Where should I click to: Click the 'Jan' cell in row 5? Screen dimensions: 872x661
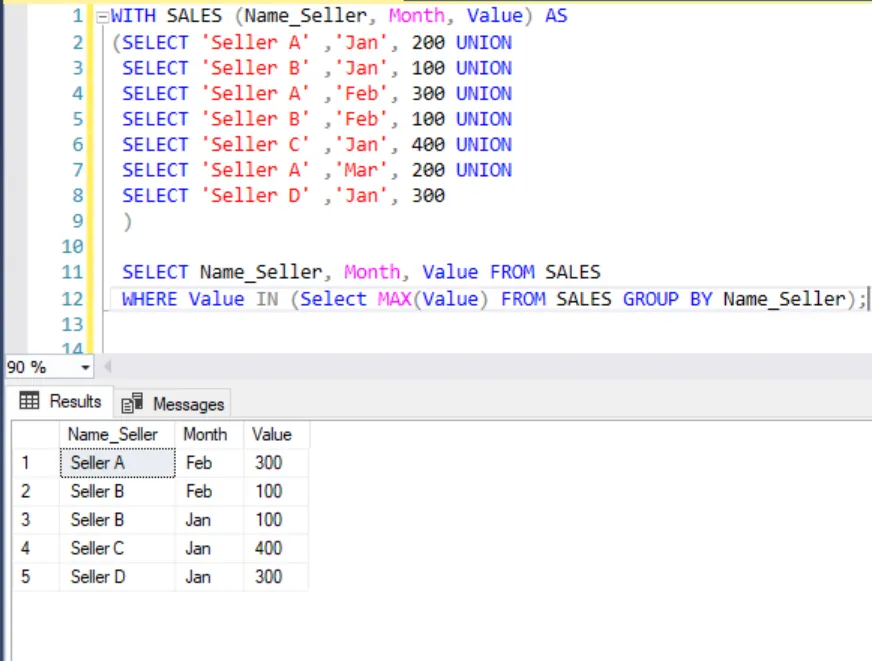209,576
